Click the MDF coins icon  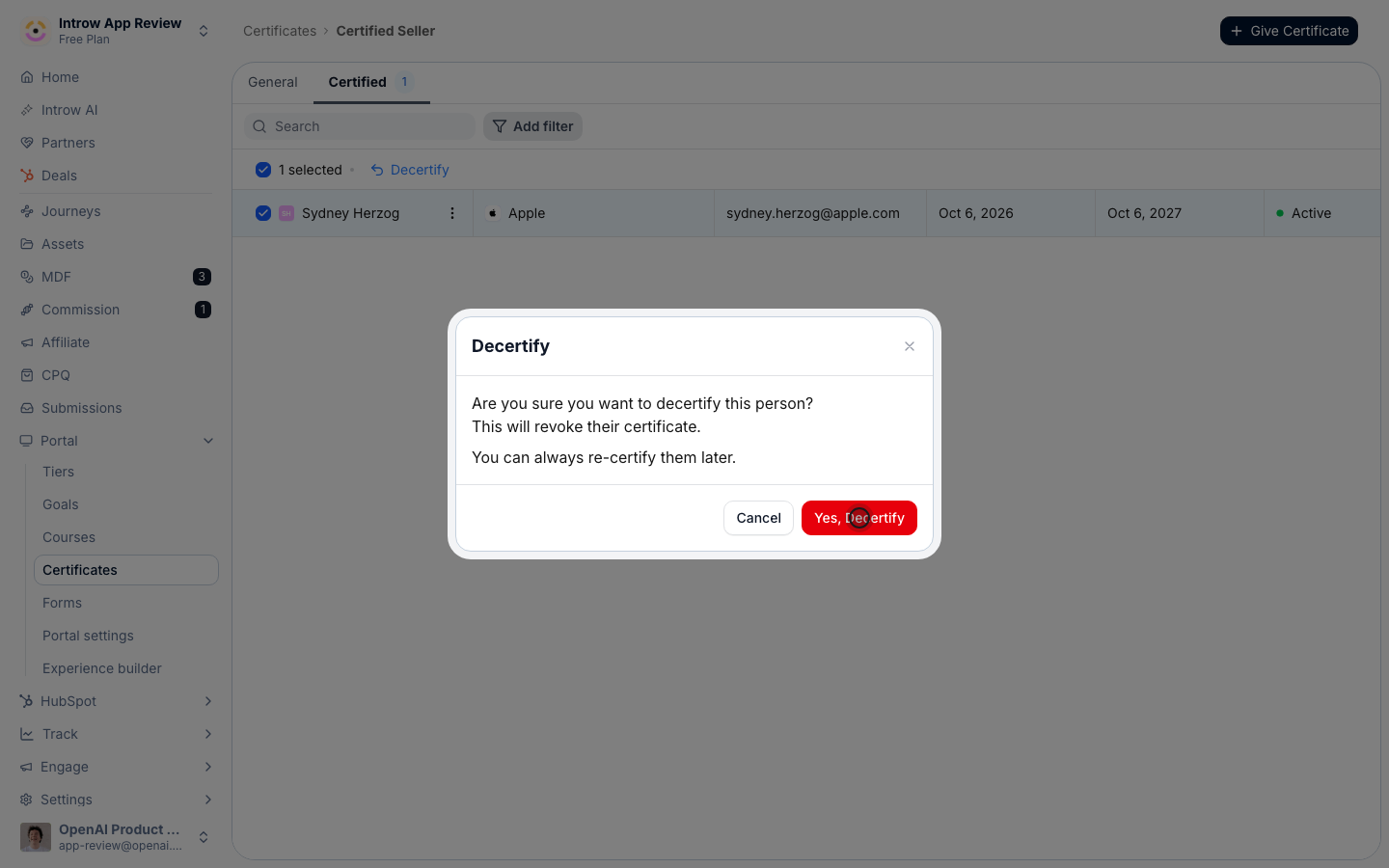(x=27, y=277)
